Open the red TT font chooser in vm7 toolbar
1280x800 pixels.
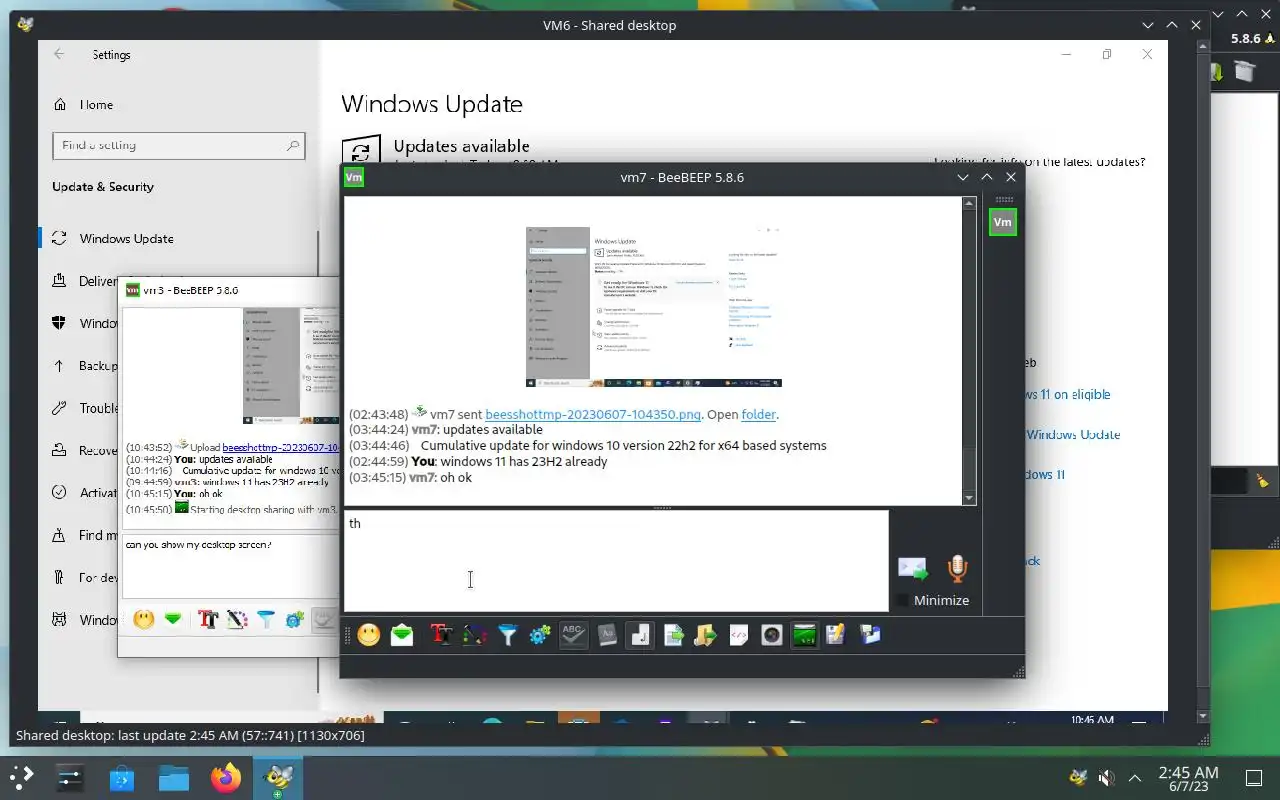tap(442, 635)
